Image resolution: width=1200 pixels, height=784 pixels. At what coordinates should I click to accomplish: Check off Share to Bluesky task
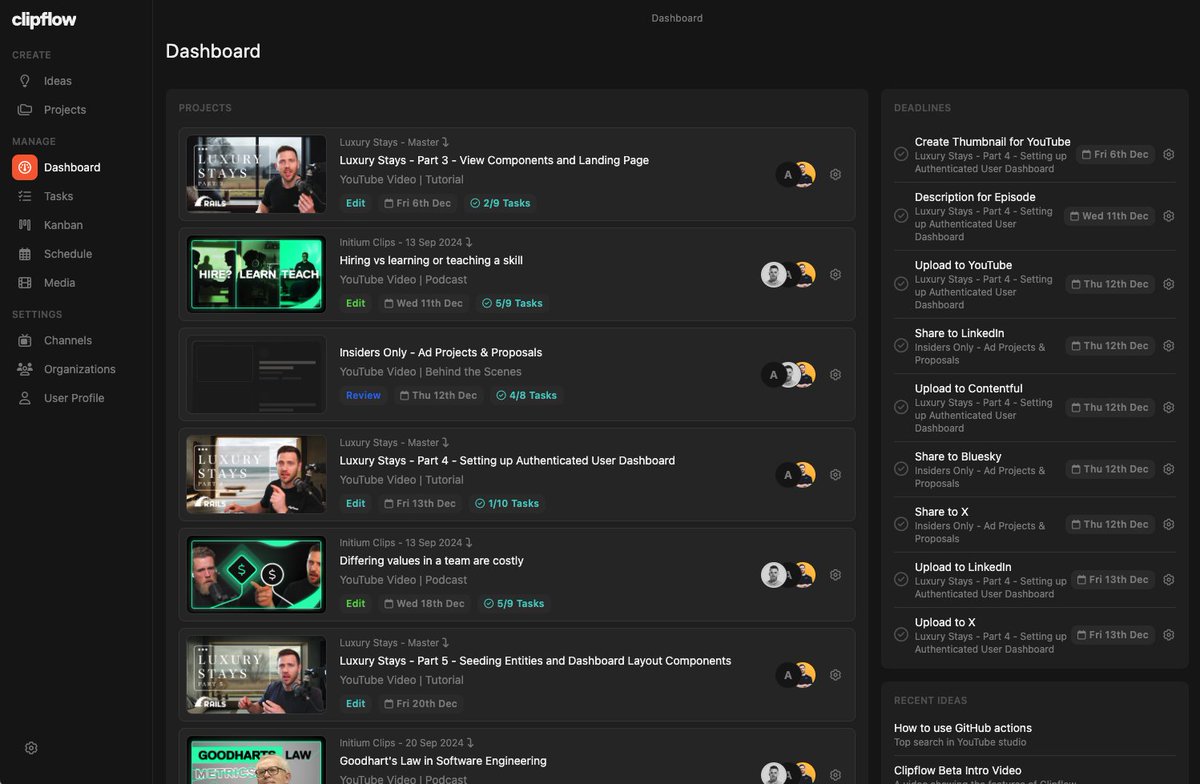[901, 469]
